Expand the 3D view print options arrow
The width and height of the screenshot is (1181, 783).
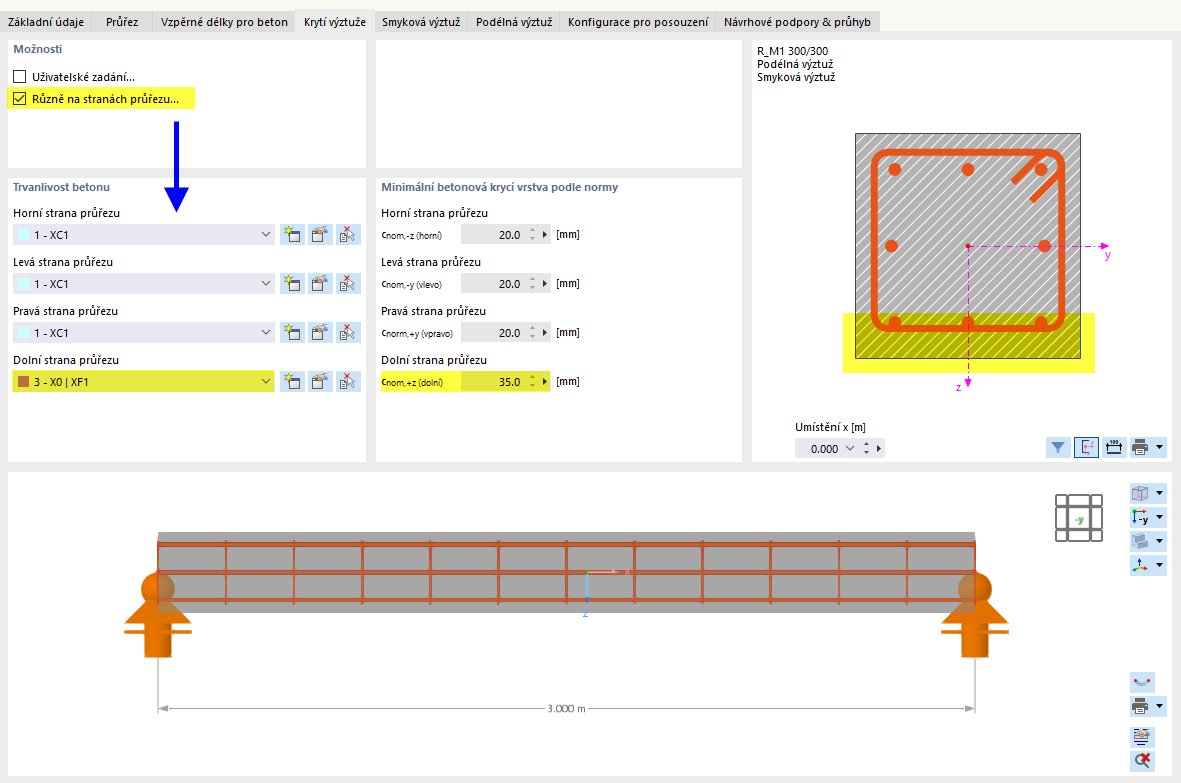(x=1159, y=706)
